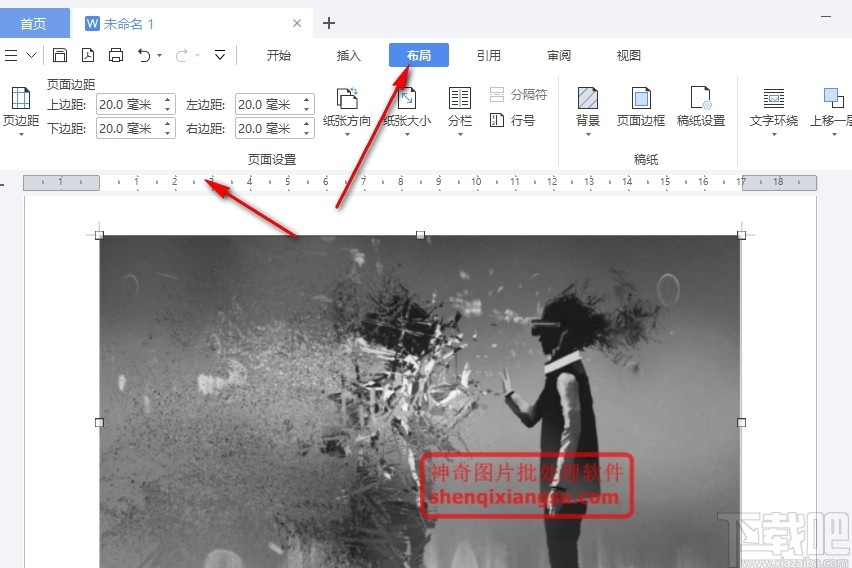Click the Undo arrow icon
The image size is (852, 568).
(144, 55)
